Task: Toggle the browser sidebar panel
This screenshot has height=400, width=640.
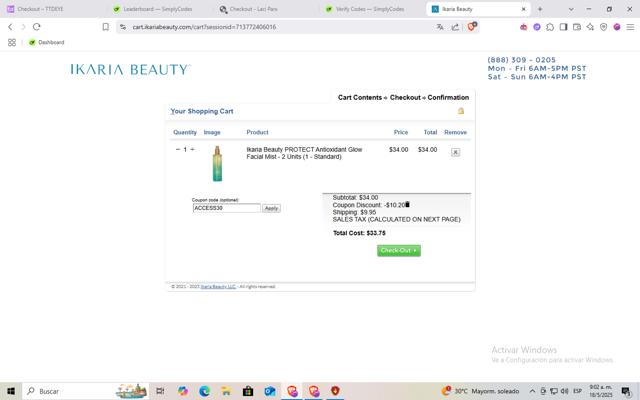Action: [x=563, y=27]
